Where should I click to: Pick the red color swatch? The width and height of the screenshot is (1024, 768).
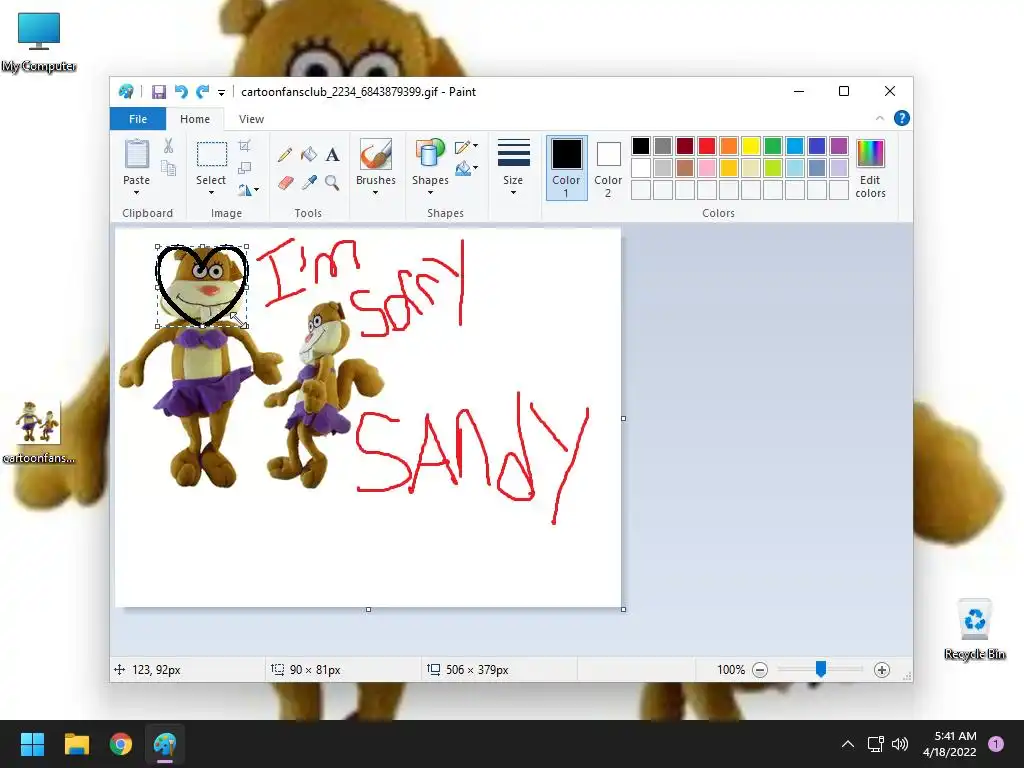click(x=707, y=146)
